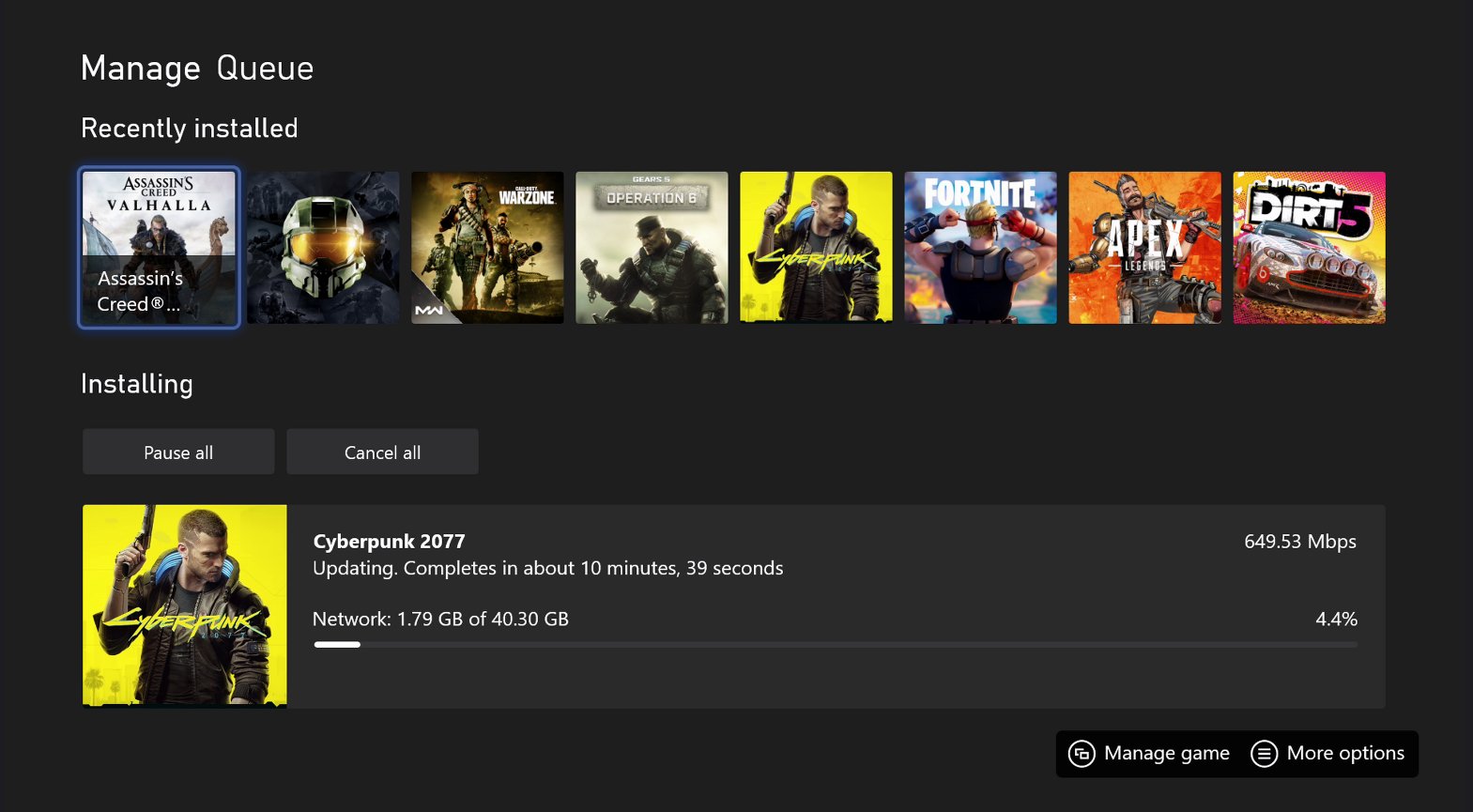This screenshot has height=812, width=1473.
Task: Click the Manage game view-button icon
Action: 1082,754
